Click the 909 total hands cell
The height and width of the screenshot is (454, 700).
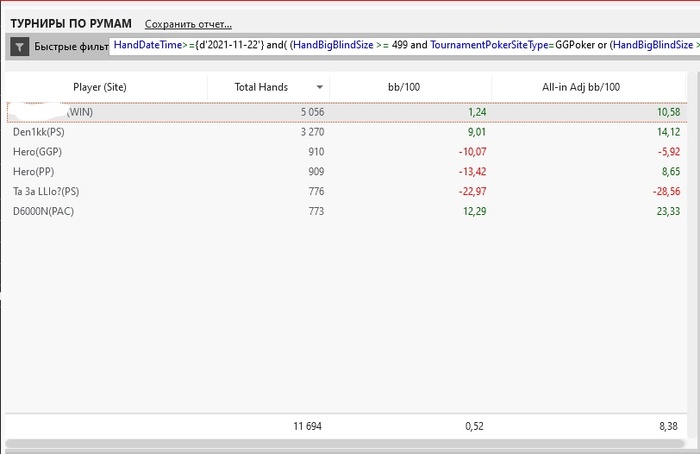point(316,171)
